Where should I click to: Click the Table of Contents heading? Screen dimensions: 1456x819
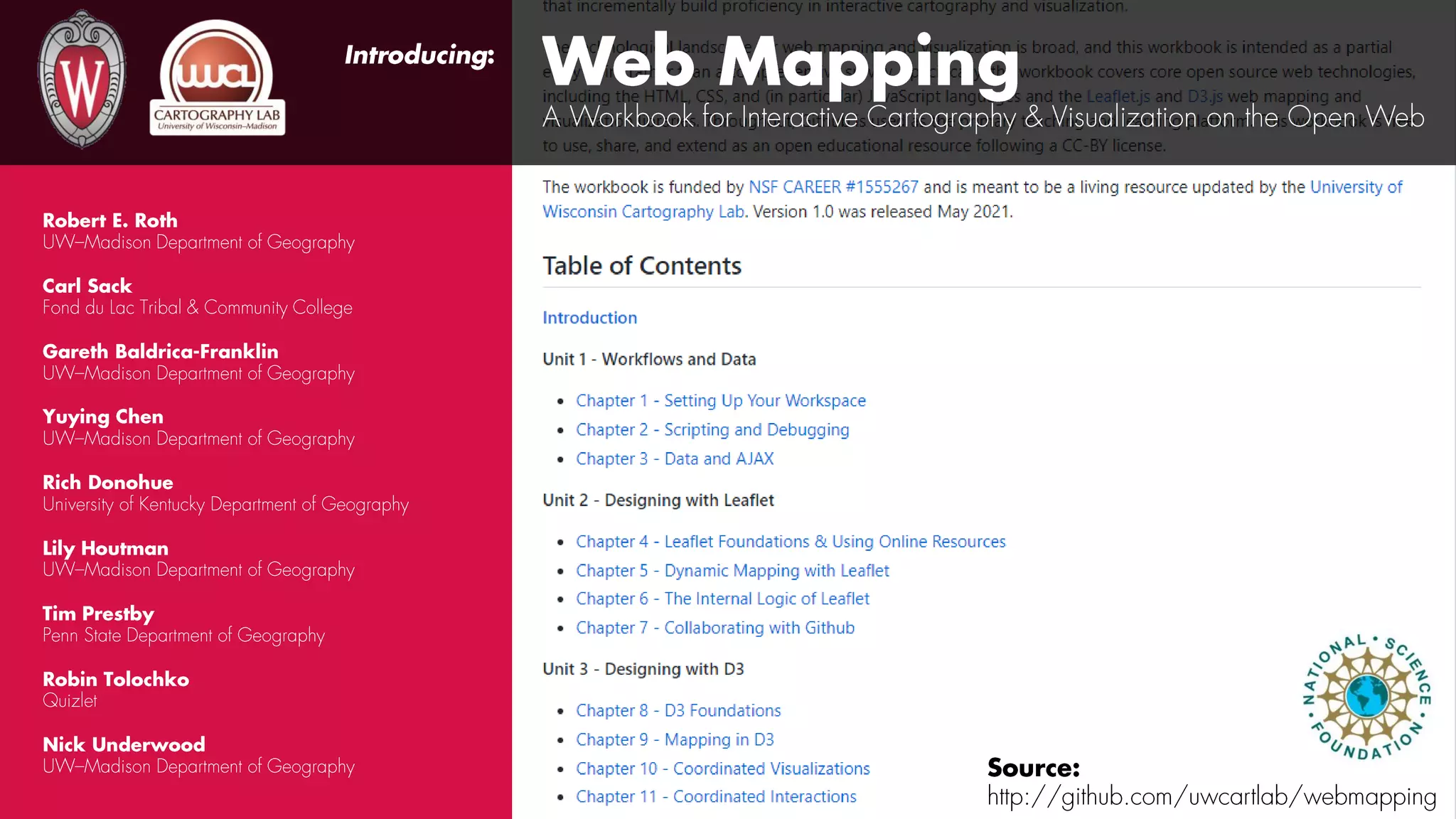[x=641, y=266]
